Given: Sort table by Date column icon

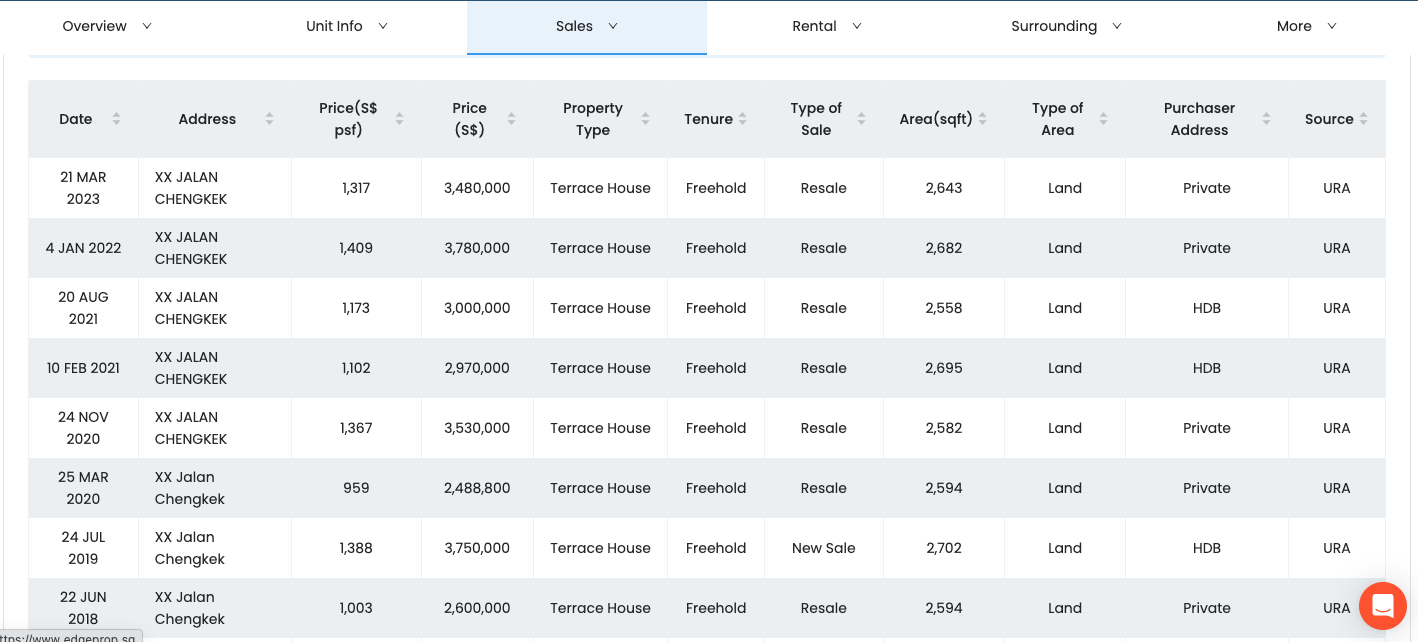Looking at the screenshot, I should [x=116, y=119].
